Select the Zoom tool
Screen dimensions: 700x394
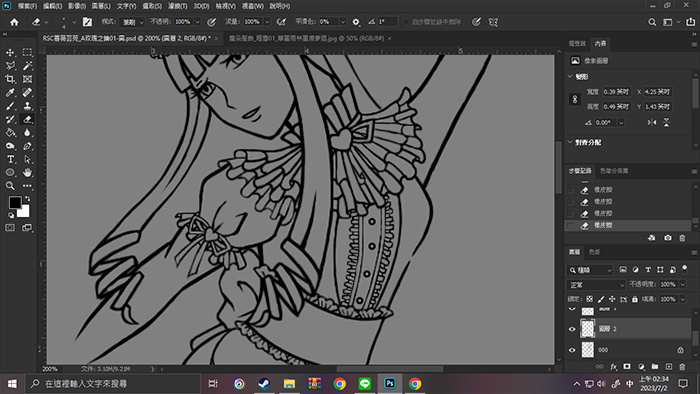click(x=10, y=186)
